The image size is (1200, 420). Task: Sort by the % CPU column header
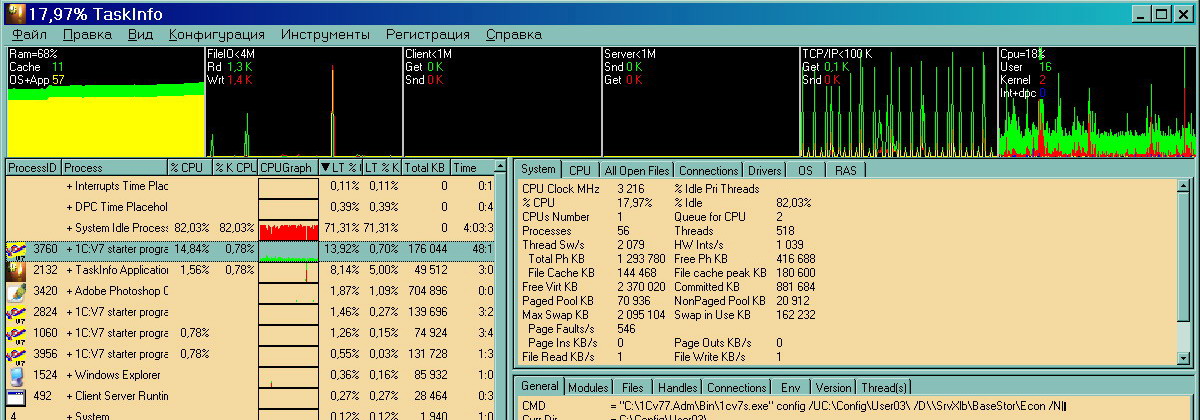point(188,168)
